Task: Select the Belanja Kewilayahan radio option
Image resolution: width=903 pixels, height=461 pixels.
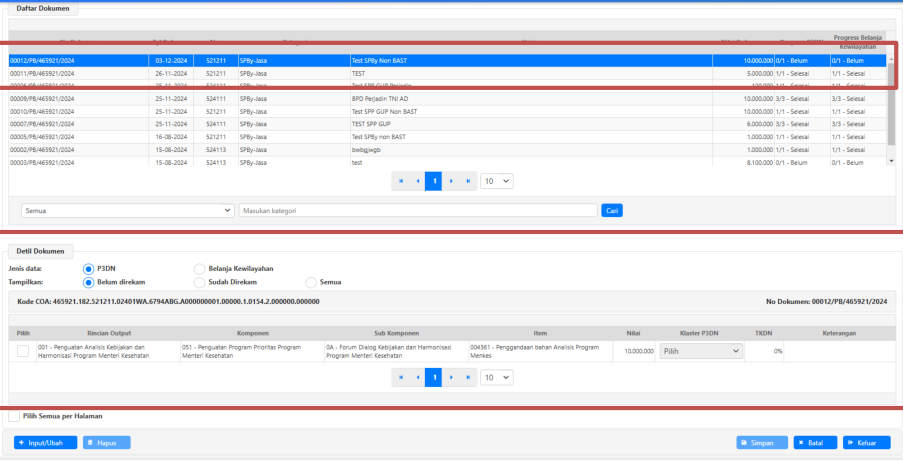Action: click(x=199, y=268)
